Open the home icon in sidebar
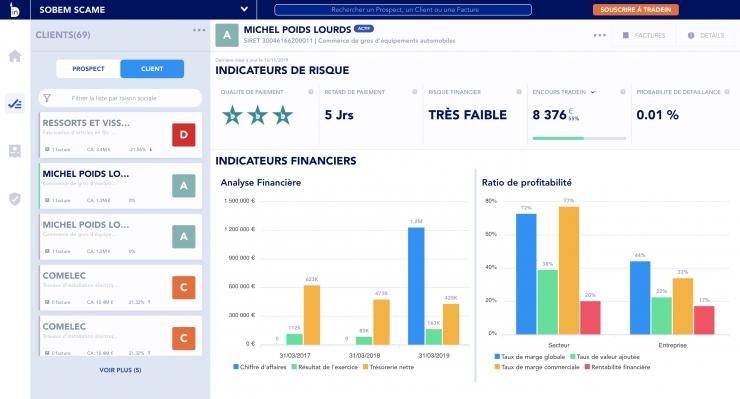The height and width of the screenshot is (399, 740). 15,56
